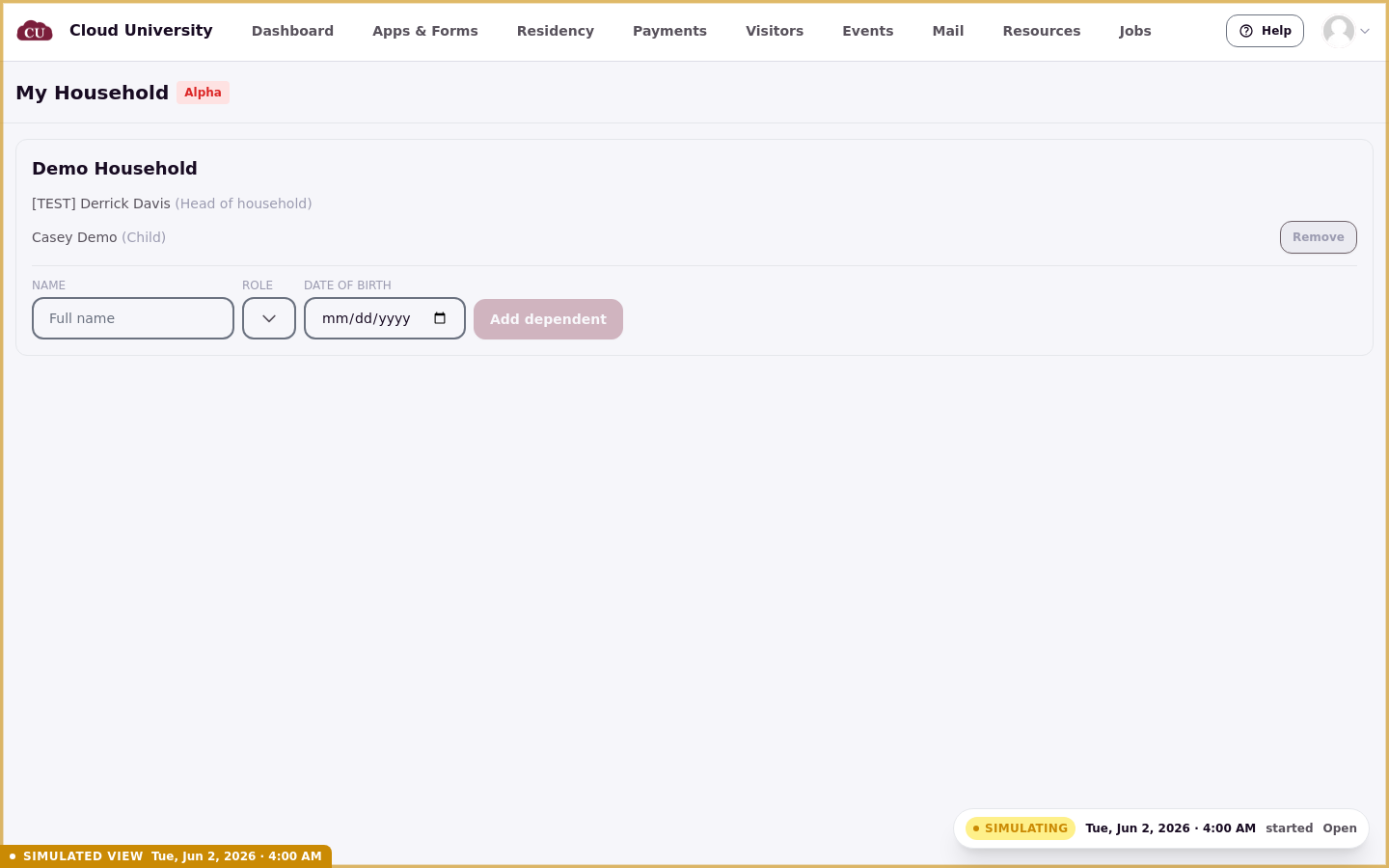Expand the chevron next to avatar
The height and width of the screenshot is (868, 1389).
(x=1365, y=31)
